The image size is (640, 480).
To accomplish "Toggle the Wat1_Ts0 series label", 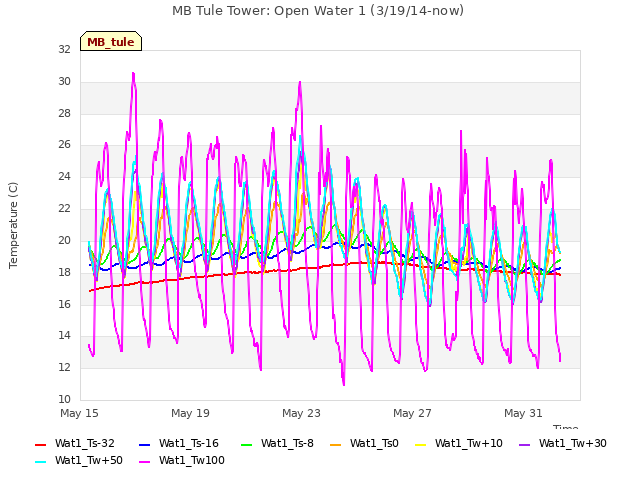I will pyautogui.click(x=374, y=443).
